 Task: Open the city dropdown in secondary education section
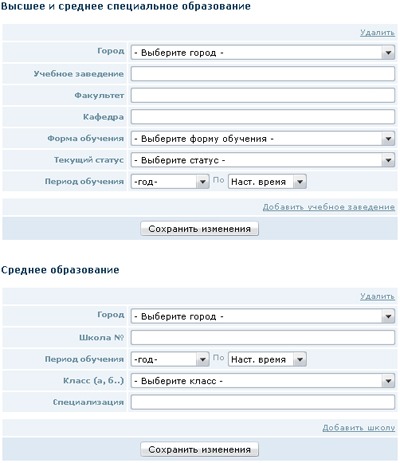[x=263, y=316]
